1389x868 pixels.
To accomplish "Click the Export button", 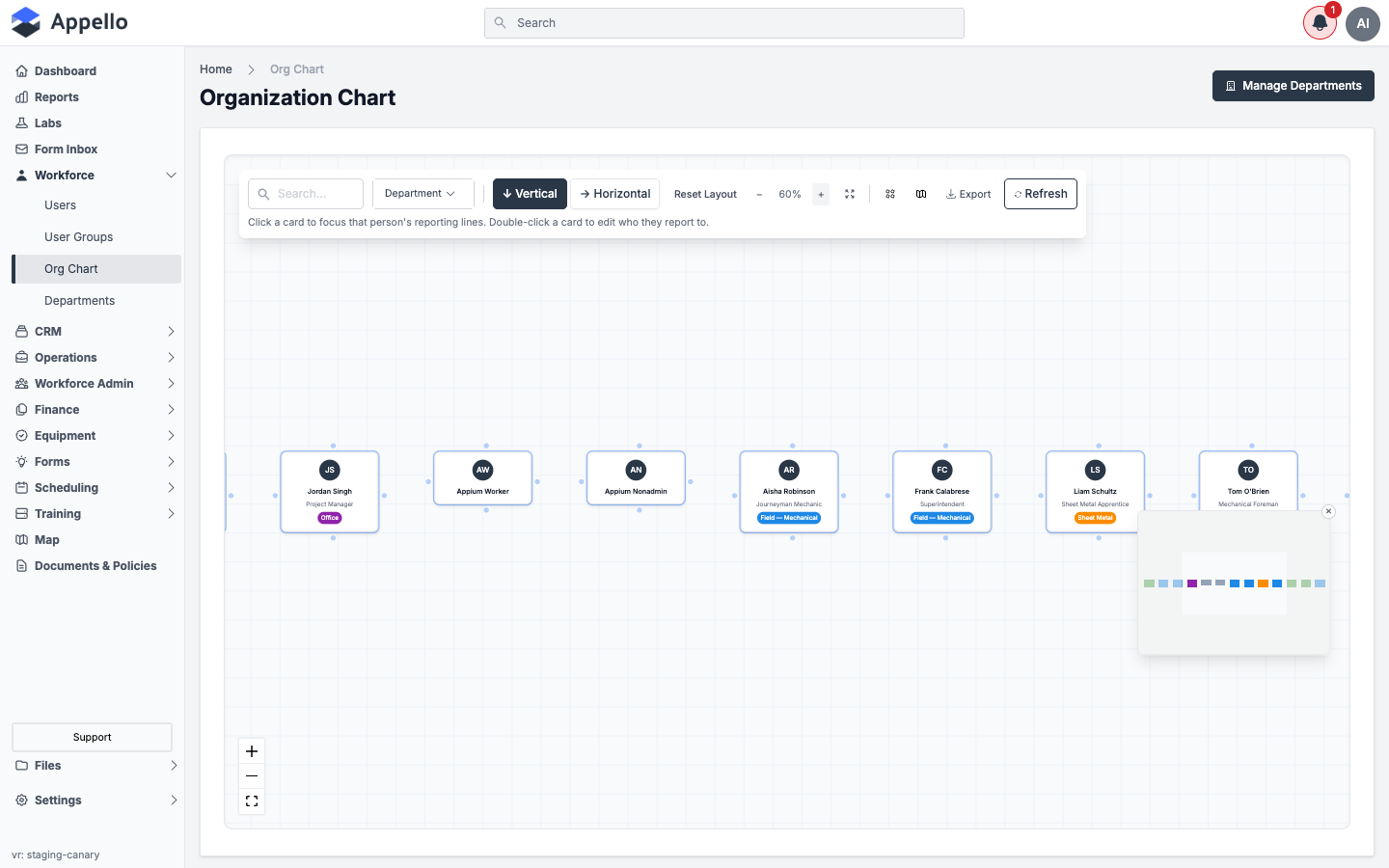I will (968, 194).
